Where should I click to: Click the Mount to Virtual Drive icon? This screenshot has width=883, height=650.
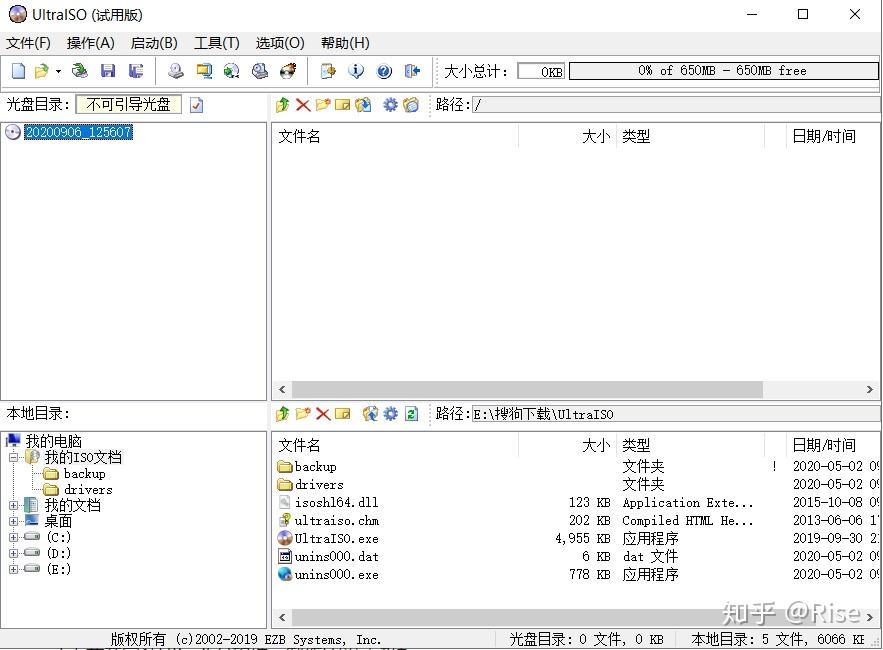click(x=260, y=71)
